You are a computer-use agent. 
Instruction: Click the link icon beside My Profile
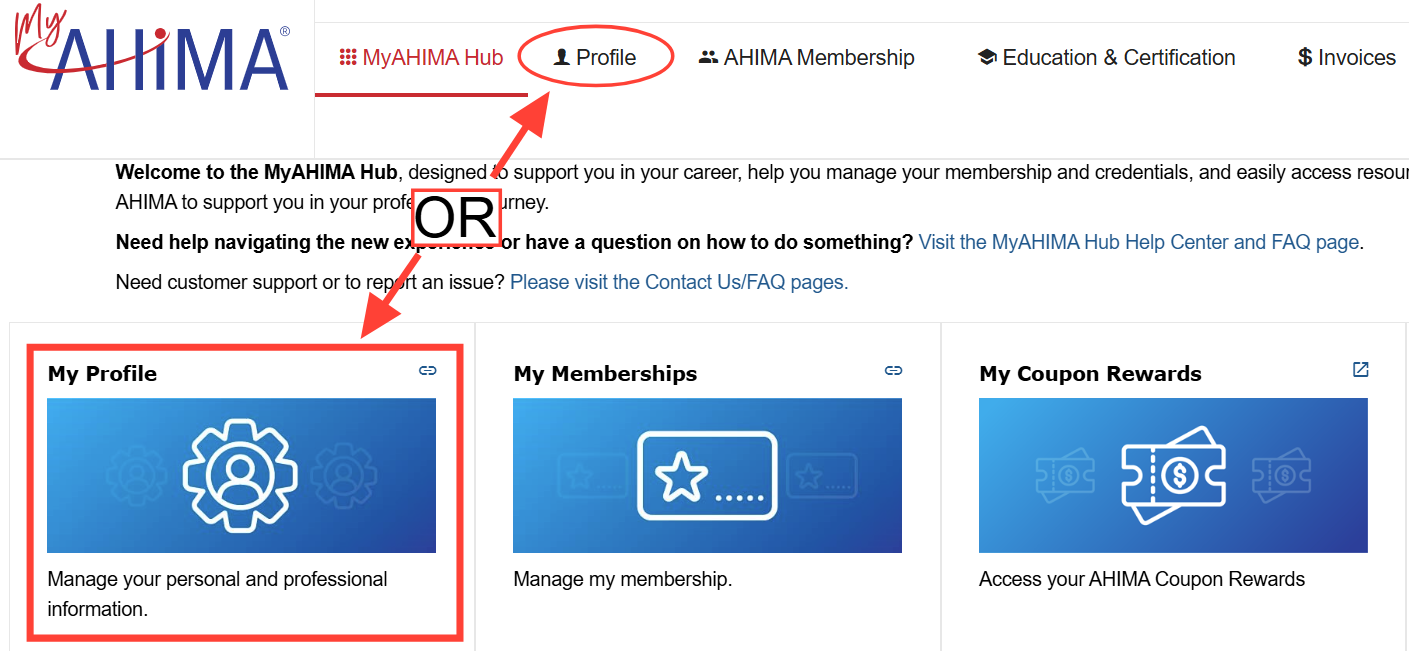click(x=428, y=371)
